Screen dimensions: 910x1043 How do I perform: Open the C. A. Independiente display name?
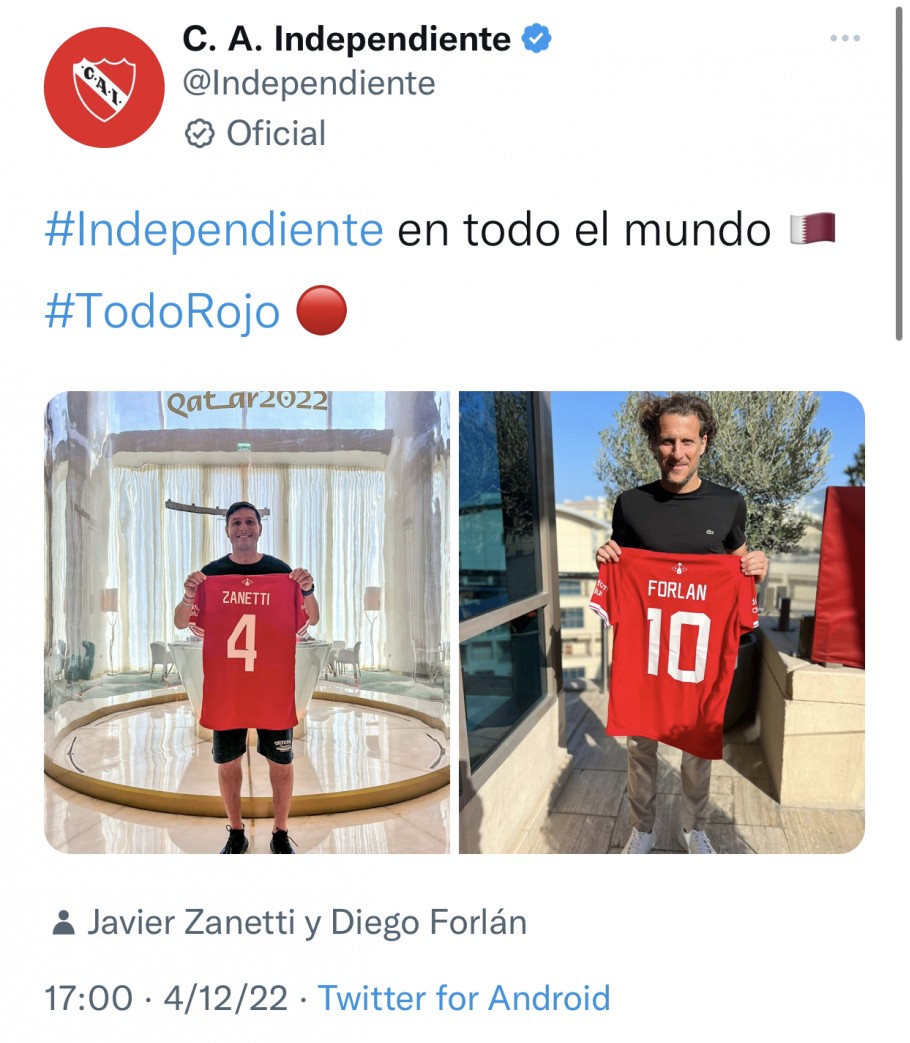[346, 39]
